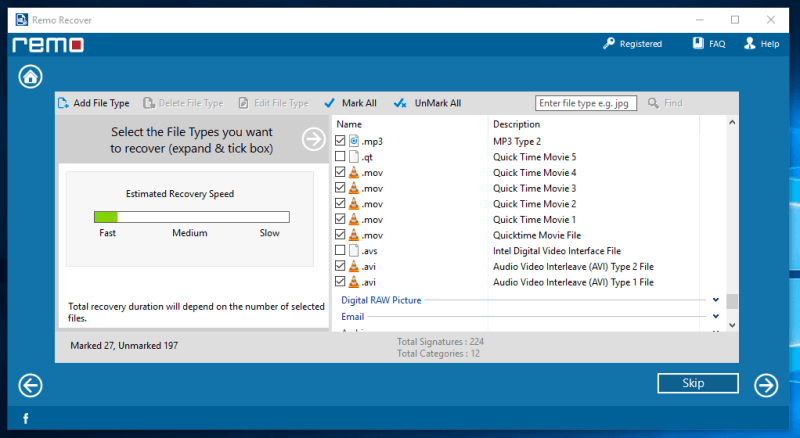Click the Mark All checkmark icon
Viewport: 800px width, 438px height.
coord(330,103)
